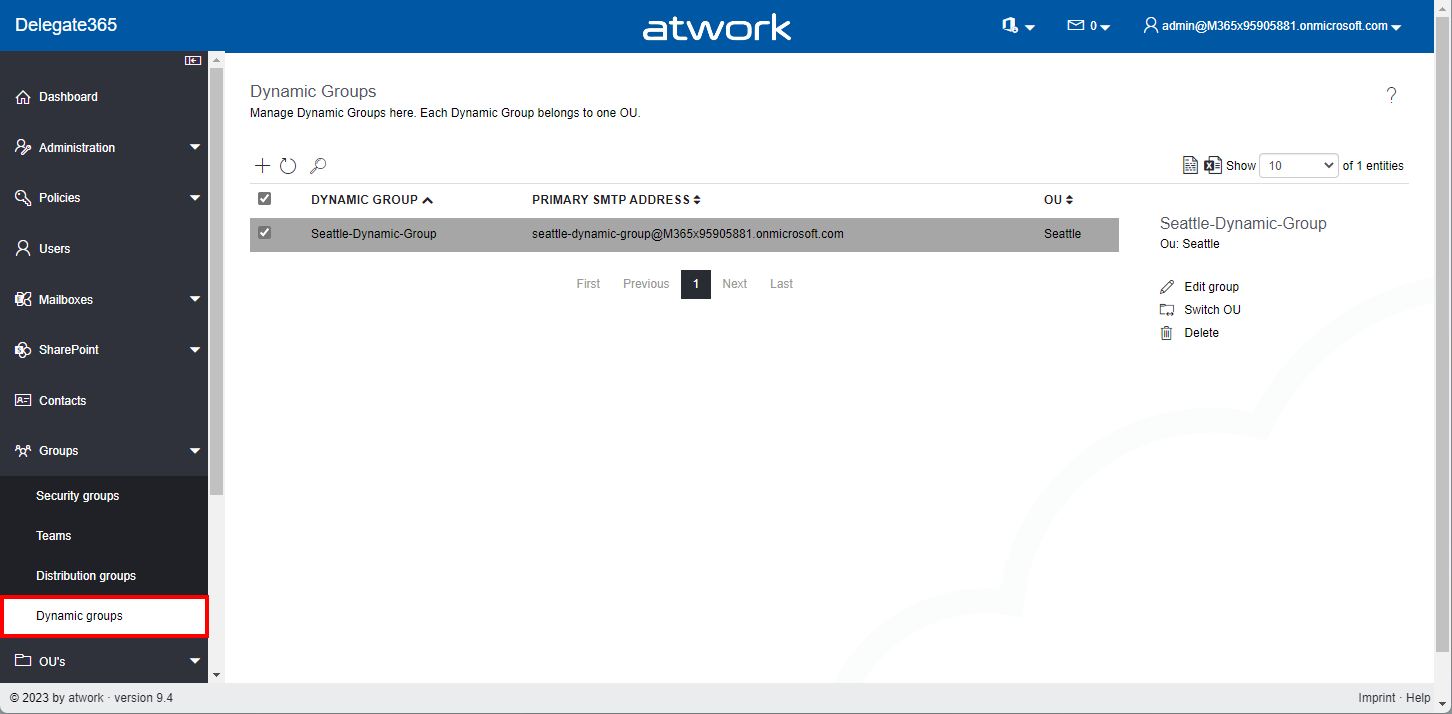Click the First pagination link
The image size is (1452, 714).
pos(588,284)
